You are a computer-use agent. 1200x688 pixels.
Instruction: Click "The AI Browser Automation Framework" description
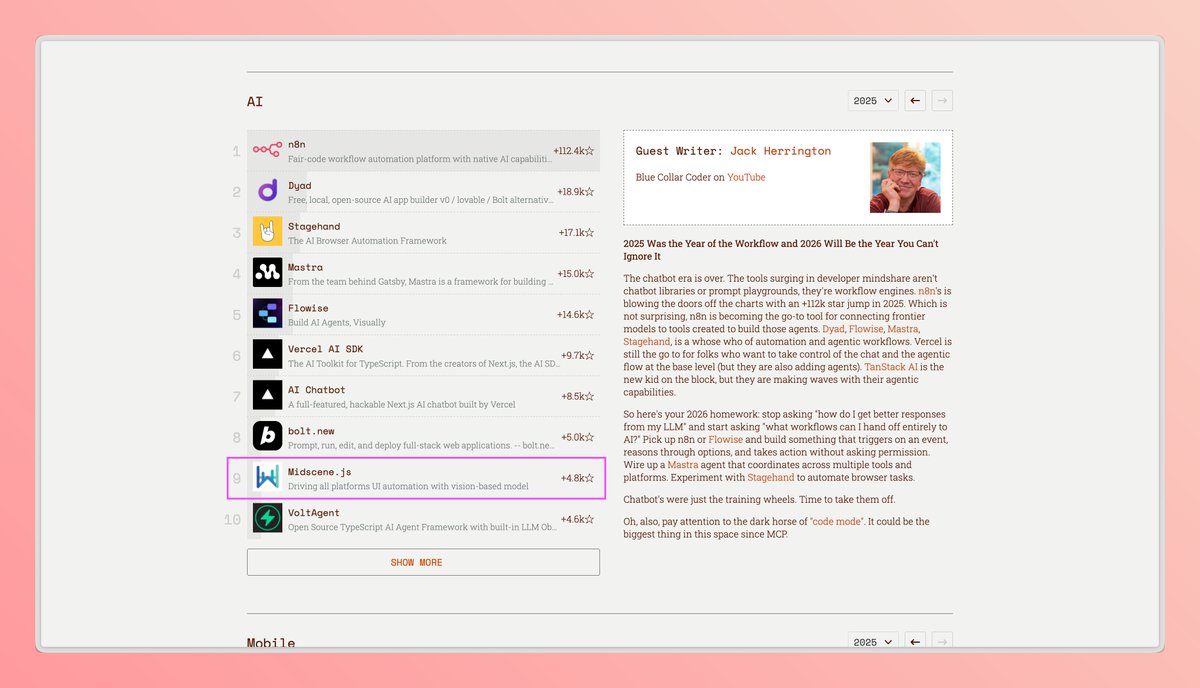[x=367, y=241]
